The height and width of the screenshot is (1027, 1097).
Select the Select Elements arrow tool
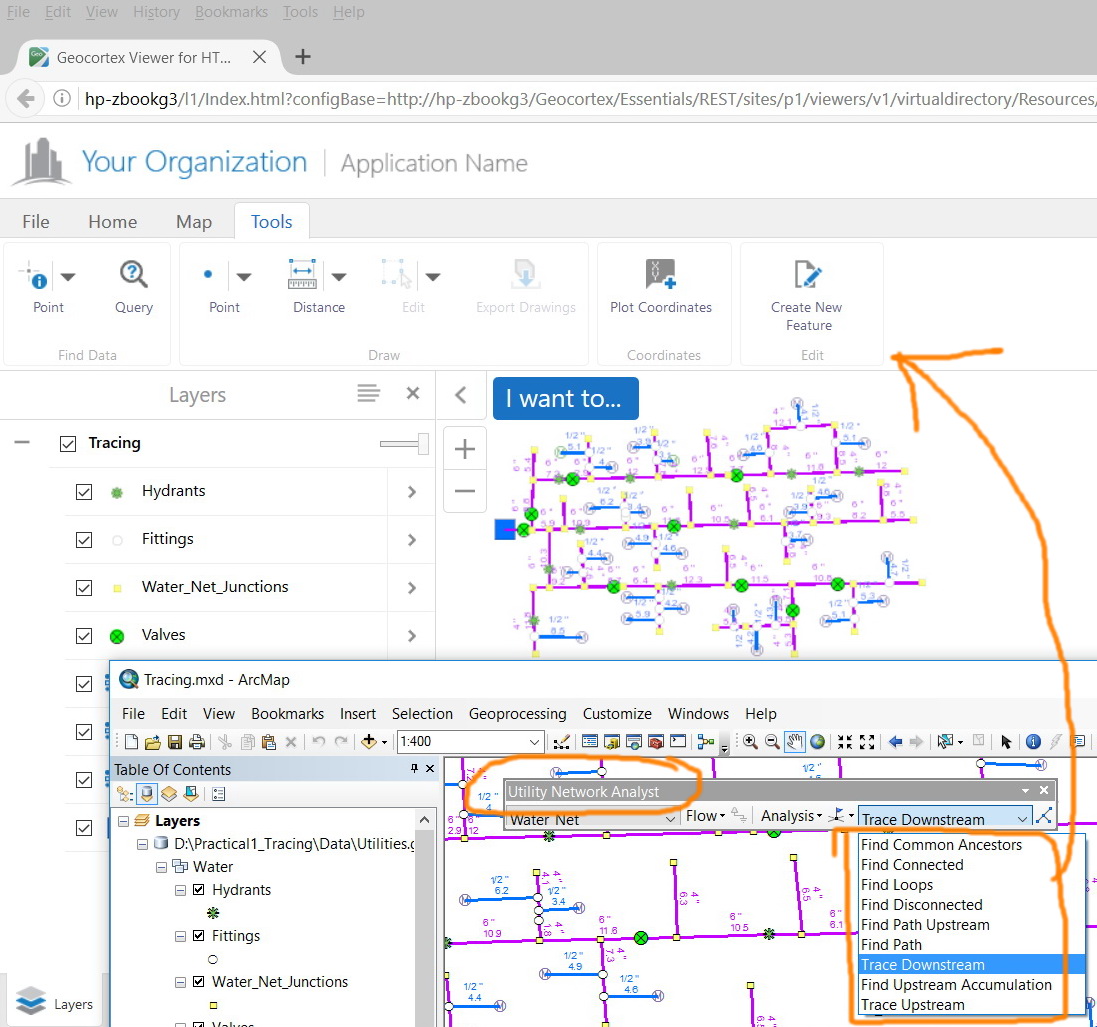point(1006,742)
